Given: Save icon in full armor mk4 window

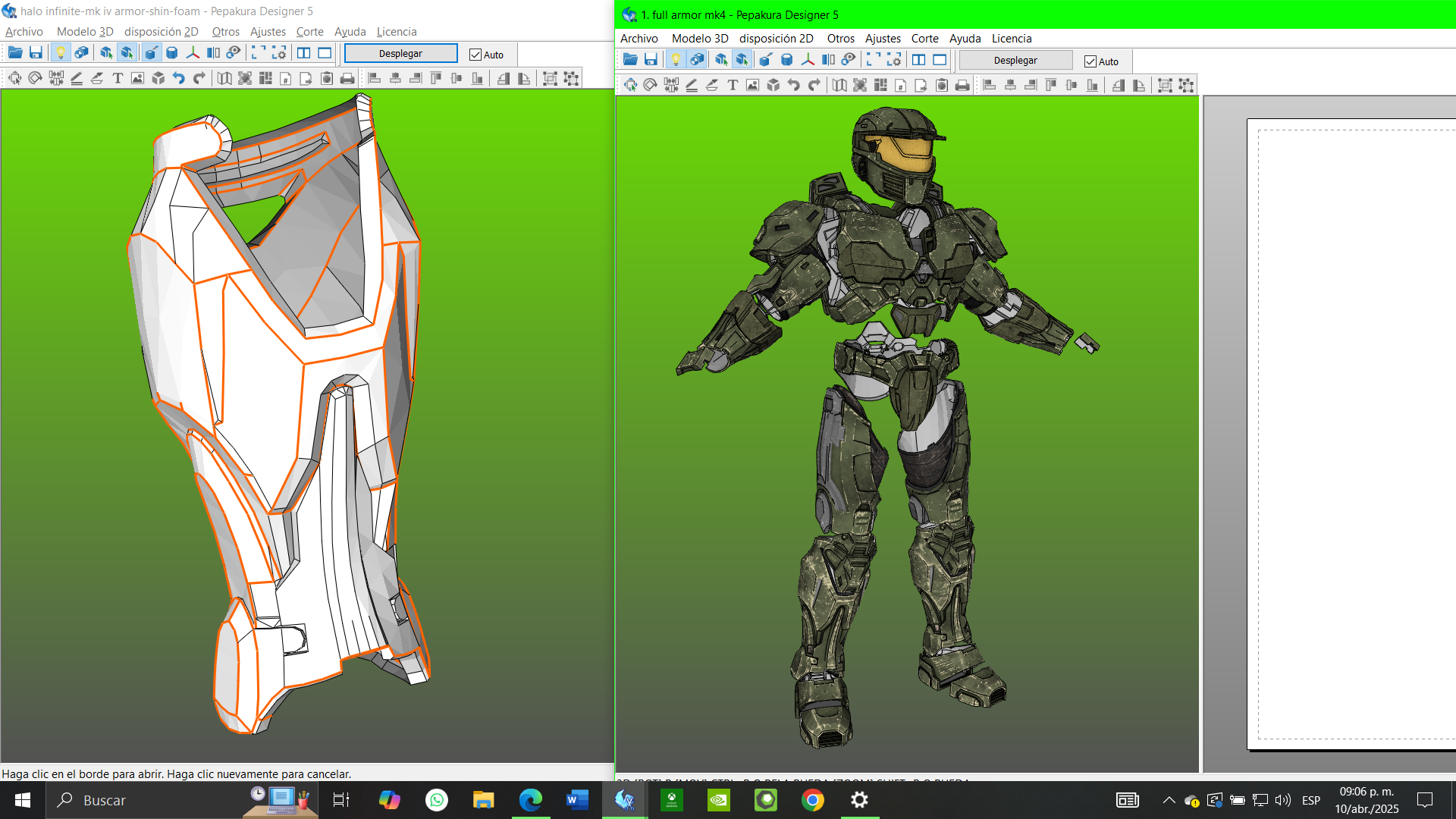Looking at the screenshot, I should (x=651, y=60).
